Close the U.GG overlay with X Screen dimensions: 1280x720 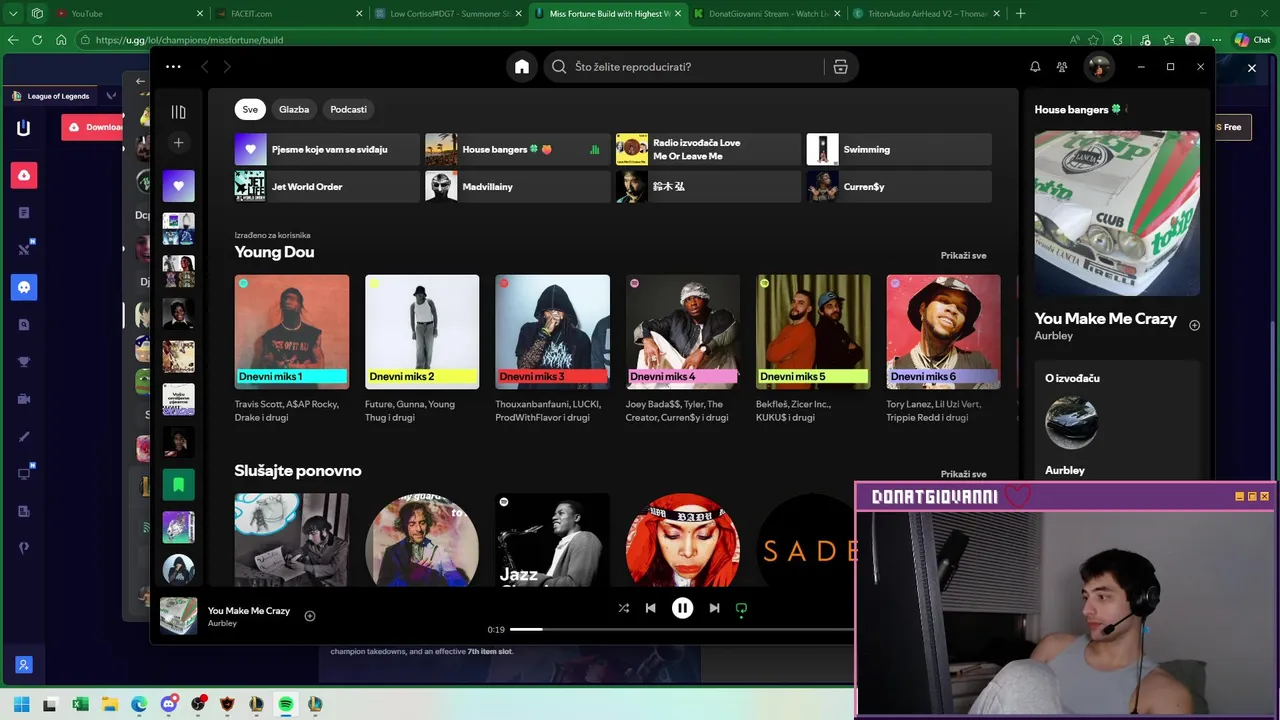[x=1251, y=68]
